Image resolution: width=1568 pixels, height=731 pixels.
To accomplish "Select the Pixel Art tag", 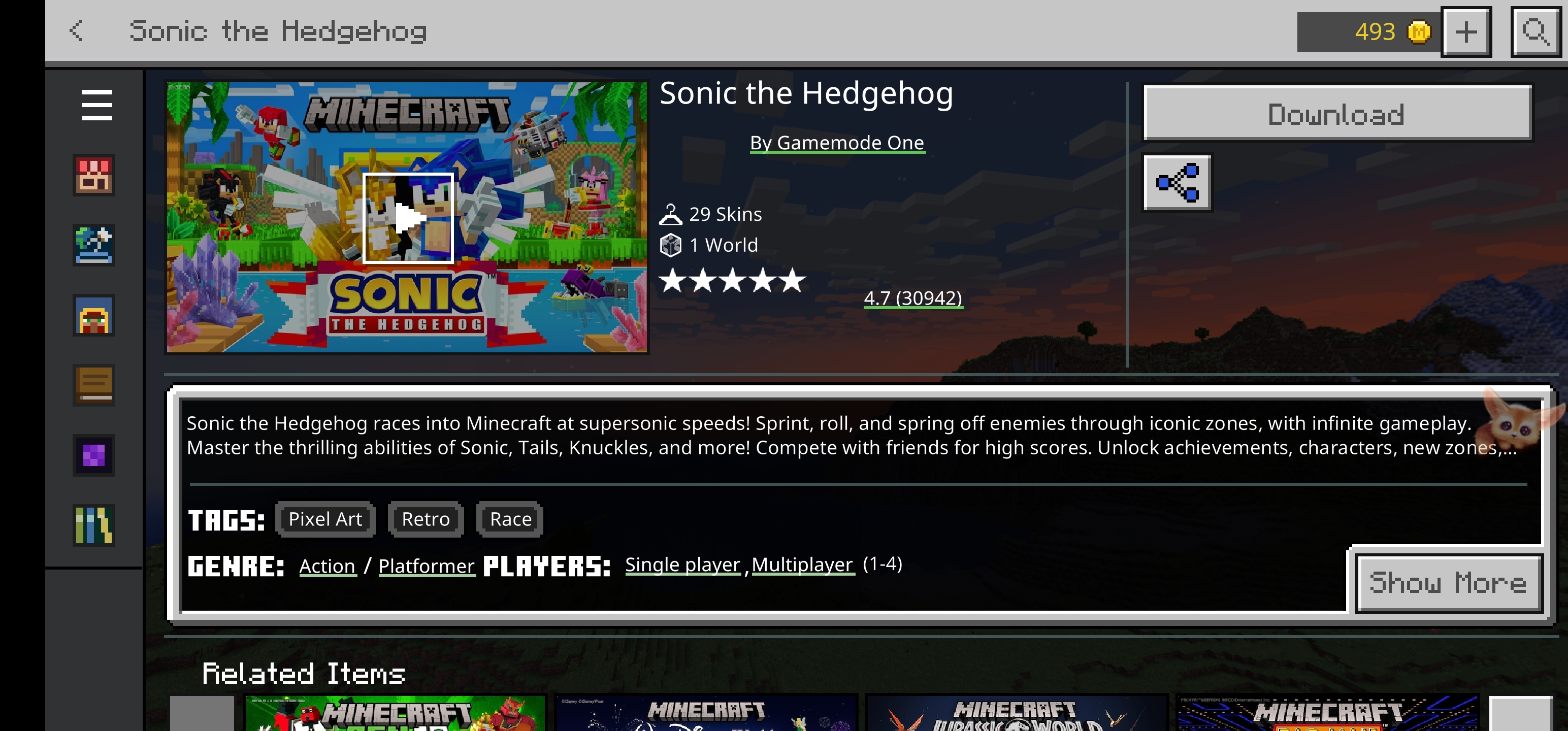I will tap(325, 519).
